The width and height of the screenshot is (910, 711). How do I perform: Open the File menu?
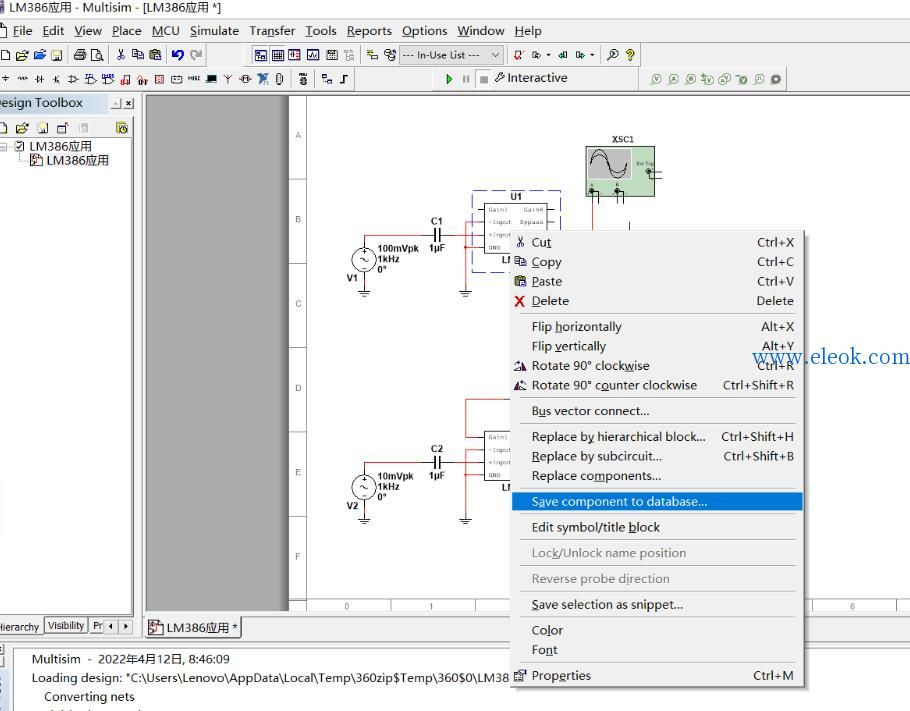(22, 31)
